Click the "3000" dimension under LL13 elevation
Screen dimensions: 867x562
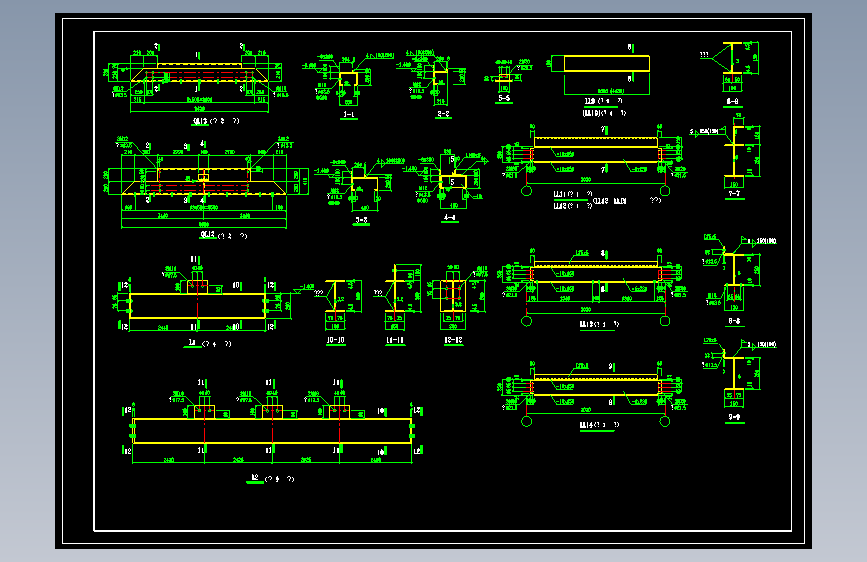tap(586, 310)
